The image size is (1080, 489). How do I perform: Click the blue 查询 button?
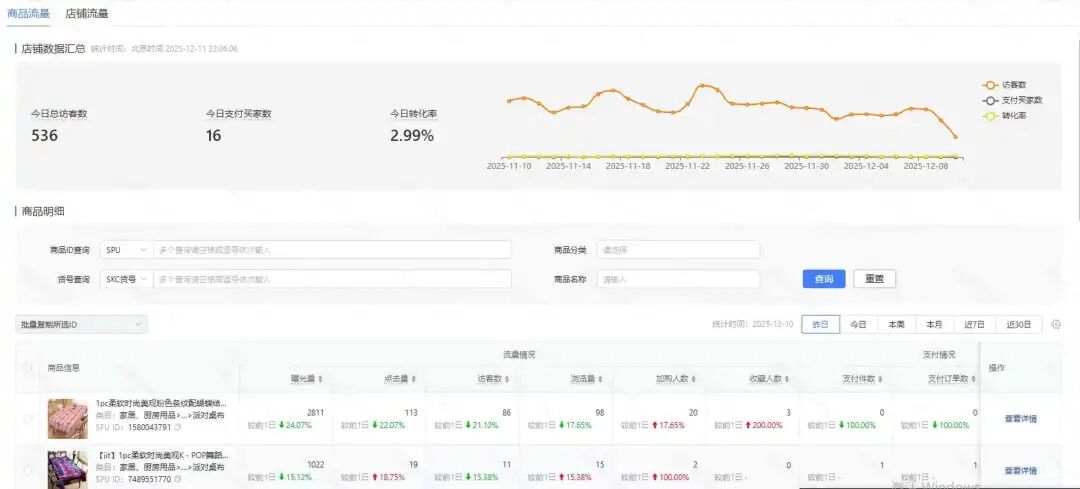click(824, 279)
